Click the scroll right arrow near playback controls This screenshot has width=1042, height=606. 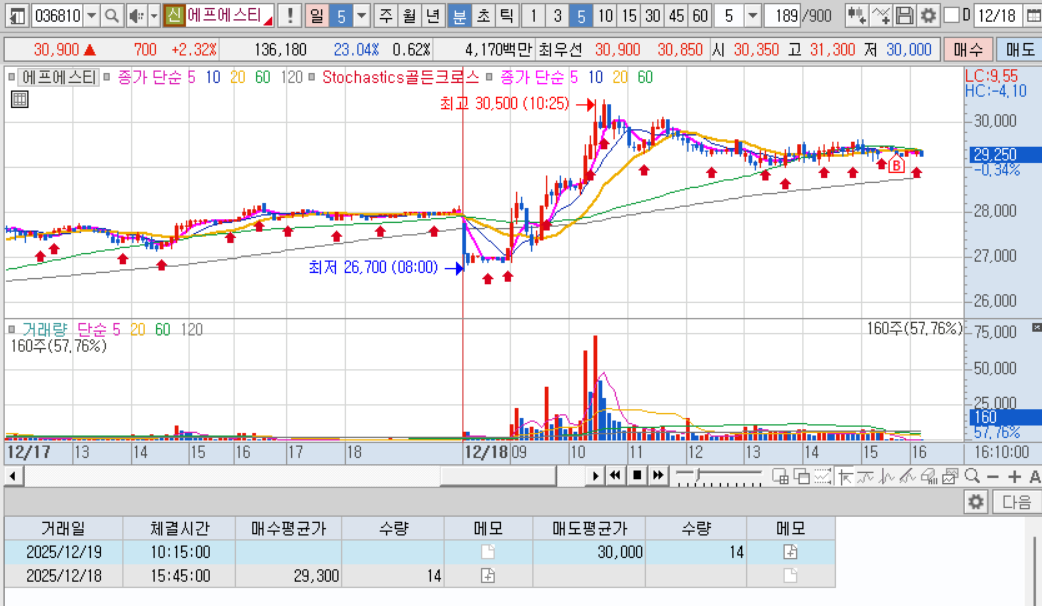595,476
